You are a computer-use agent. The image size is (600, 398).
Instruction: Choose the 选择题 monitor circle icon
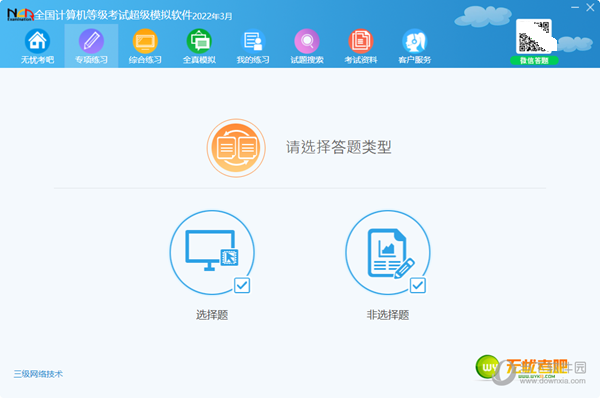tap(212, 253)
